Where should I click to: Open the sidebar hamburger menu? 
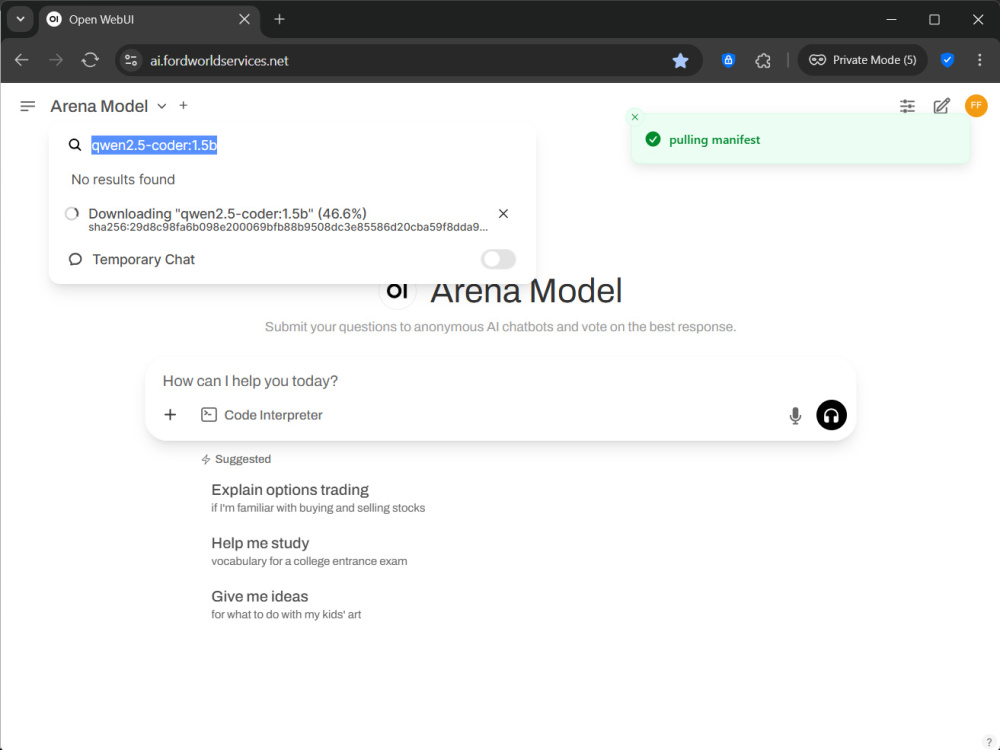(27, 106)
